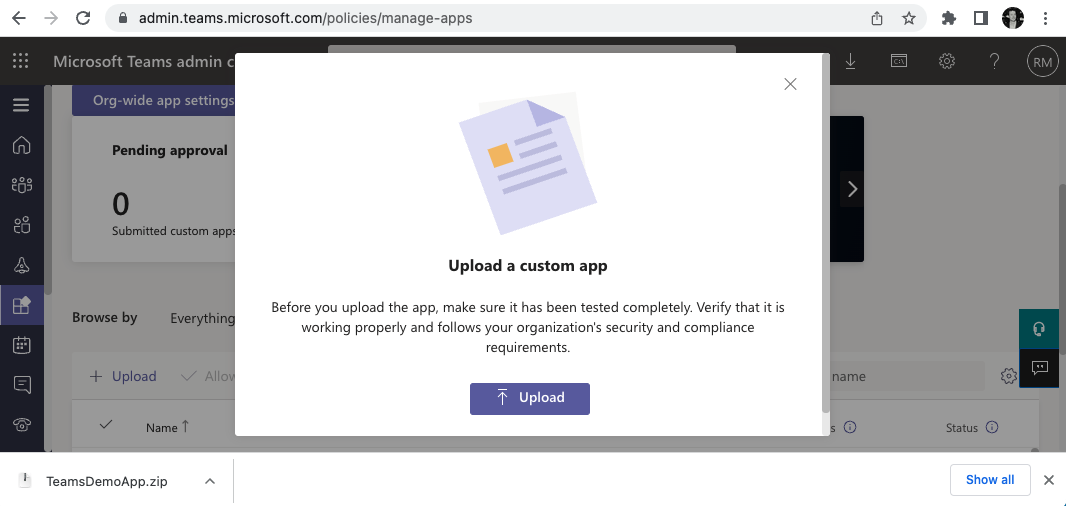Reload the page
Viewport: 1066px width, 506px height.
pyautogui.click(x=83, y=18)
